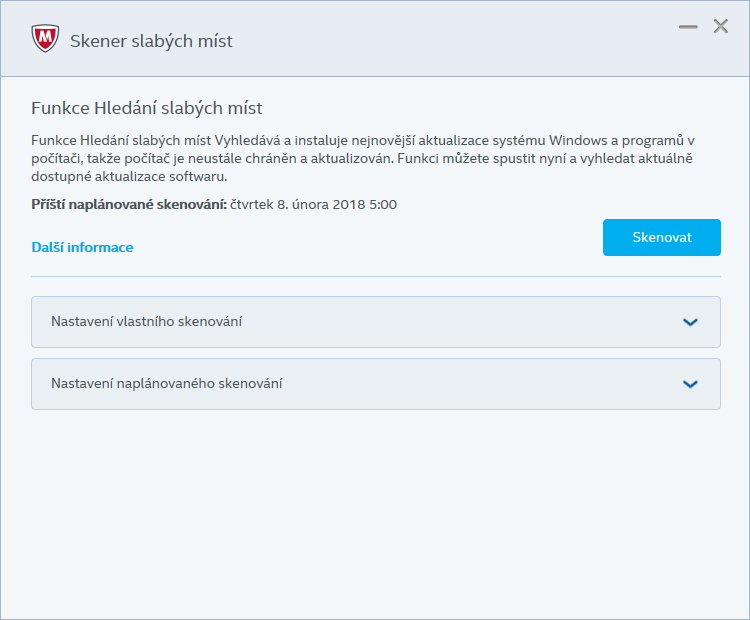This screenshot has height=620, width=750.
Task: Click the Skener slabých míst window title
Action: tap(151, 41)
